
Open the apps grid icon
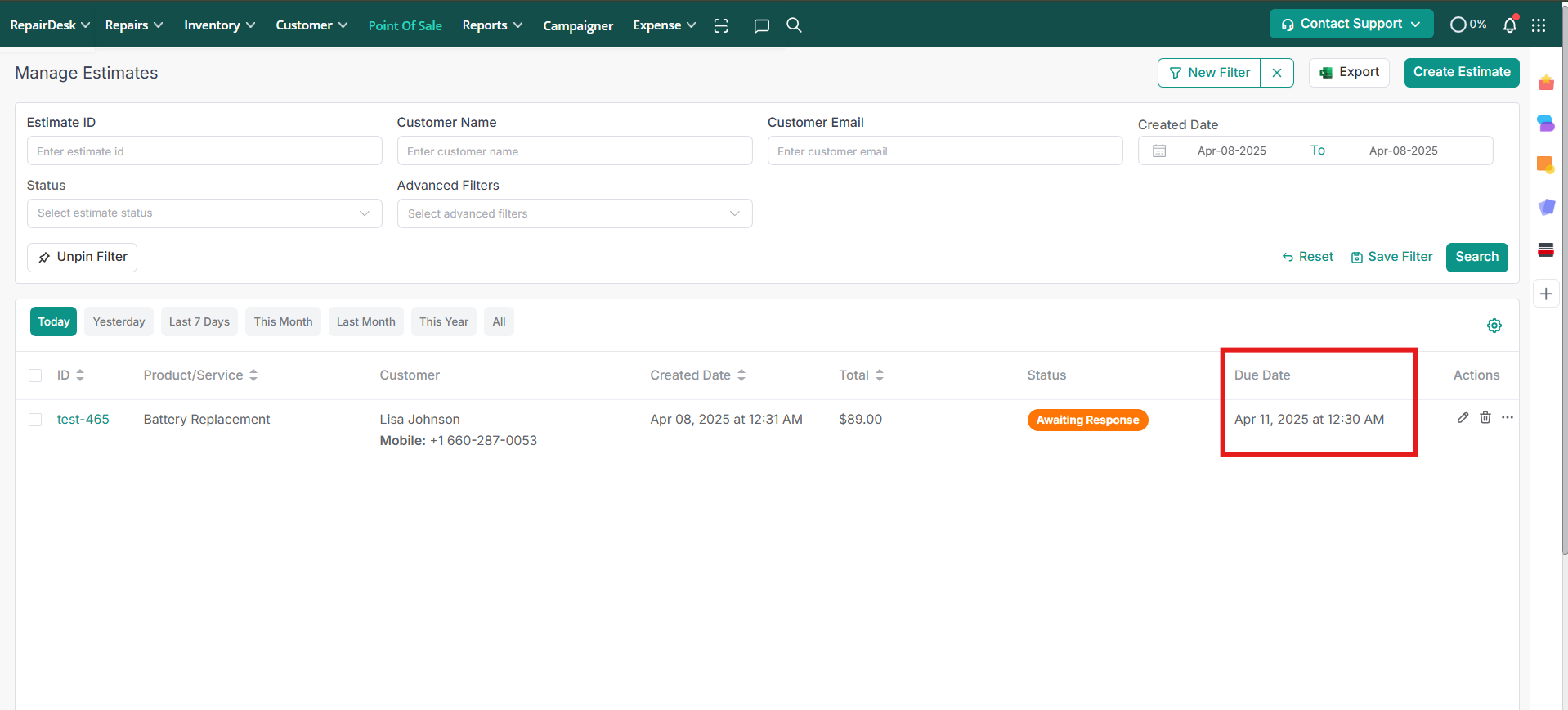tap(1539, 25)
